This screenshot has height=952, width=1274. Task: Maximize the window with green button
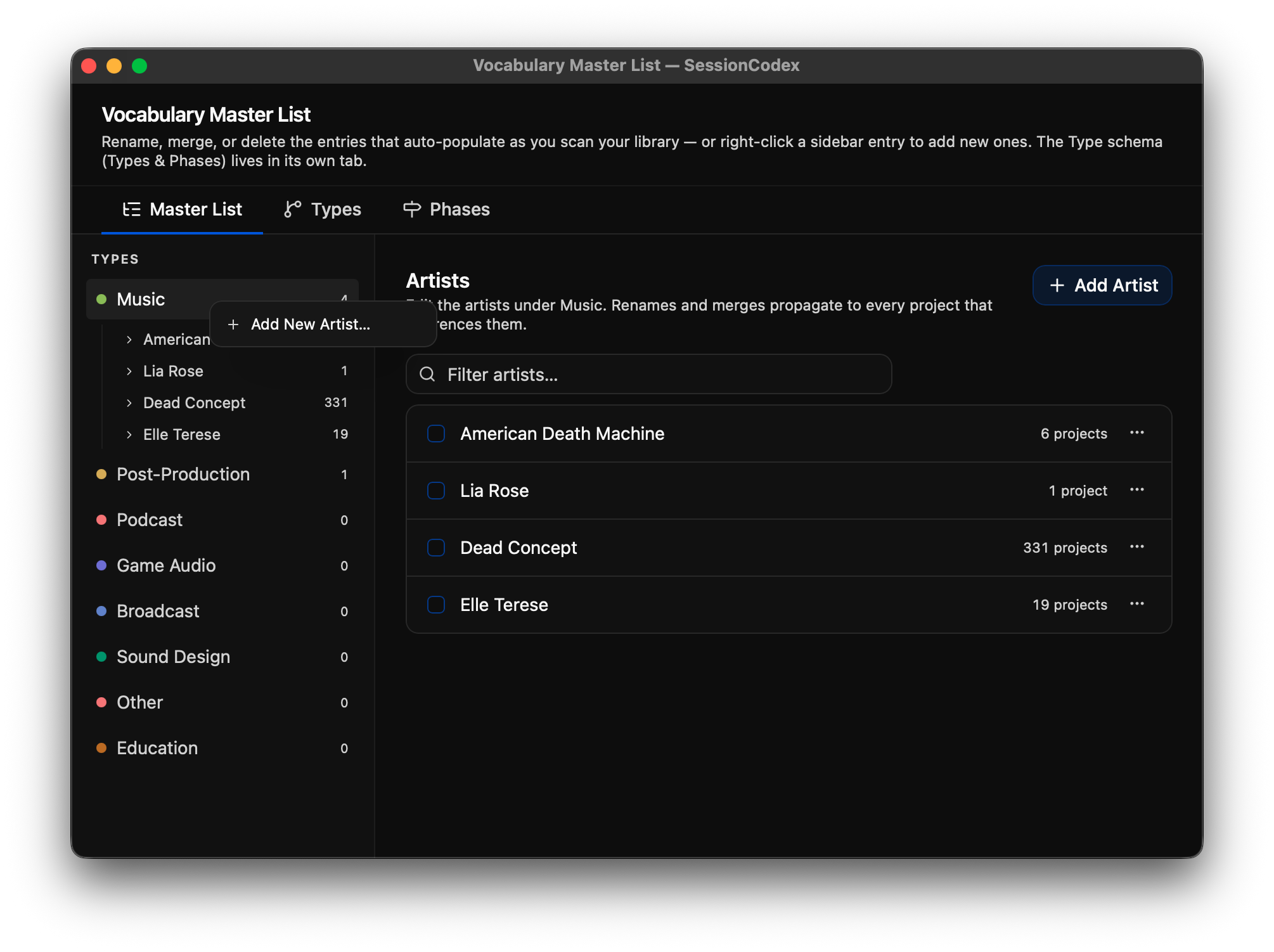[139, 66]
